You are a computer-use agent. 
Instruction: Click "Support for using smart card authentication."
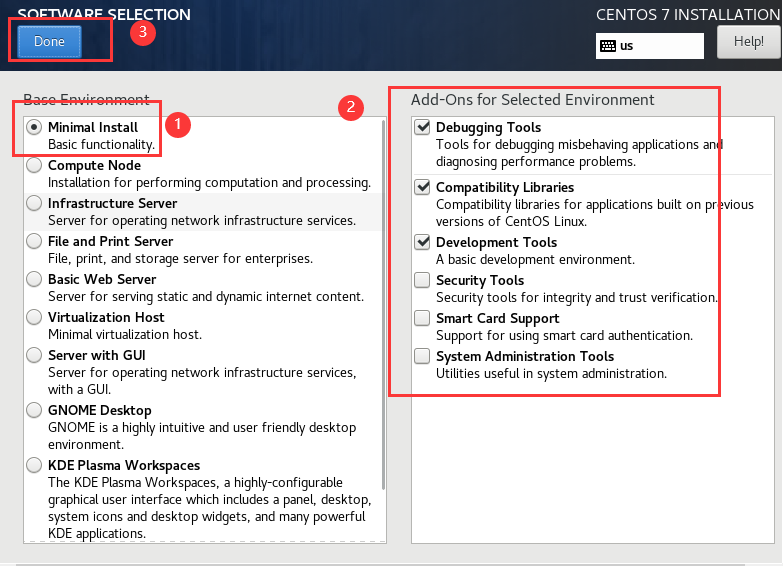[564, 336]
